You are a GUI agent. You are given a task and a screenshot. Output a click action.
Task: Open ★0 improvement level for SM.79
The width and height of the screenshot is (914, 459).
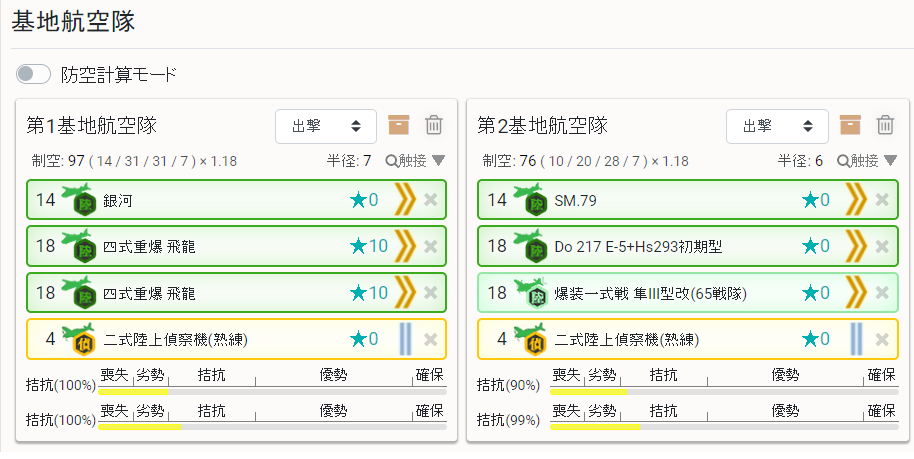point(815,200)
